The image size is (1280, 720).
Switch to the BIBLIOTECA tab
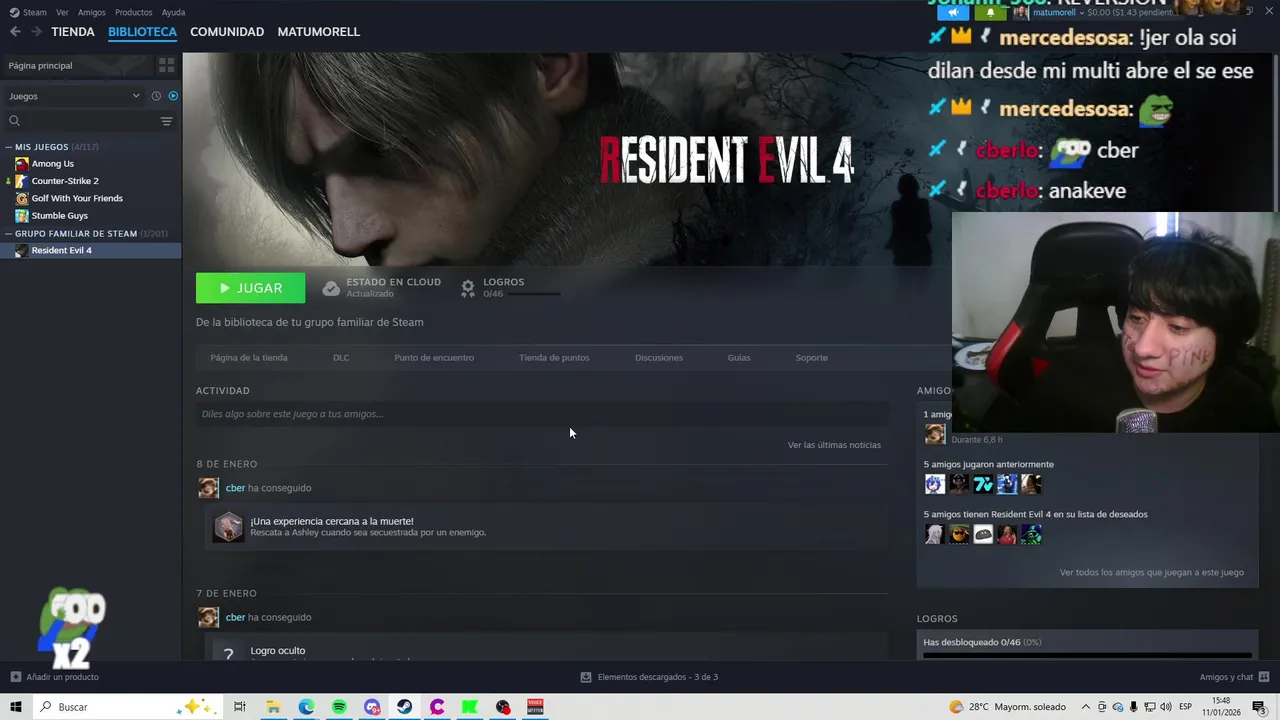tap(142, 32)
